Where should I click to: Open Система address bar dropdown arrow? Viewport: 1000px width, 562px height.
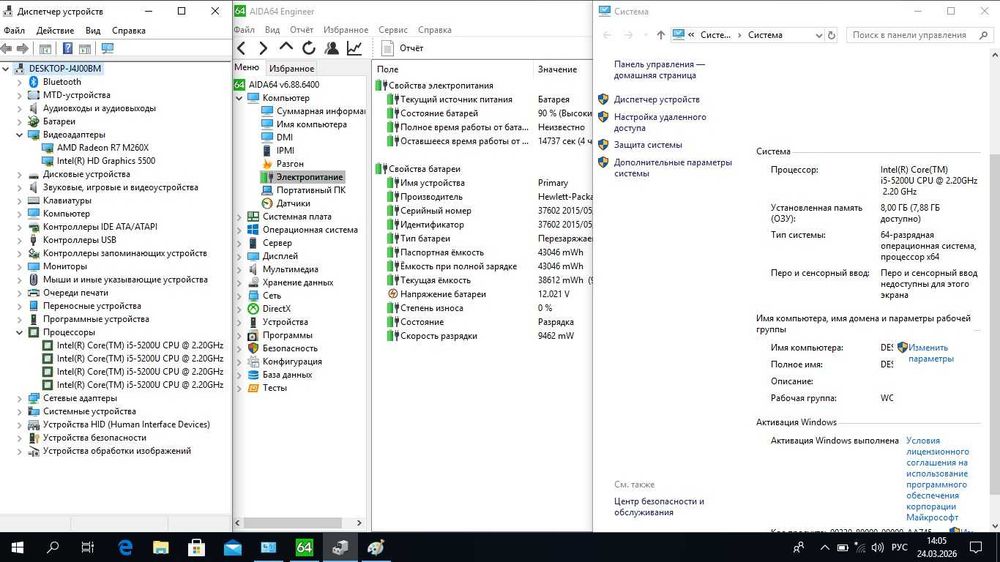click(819, 35)
